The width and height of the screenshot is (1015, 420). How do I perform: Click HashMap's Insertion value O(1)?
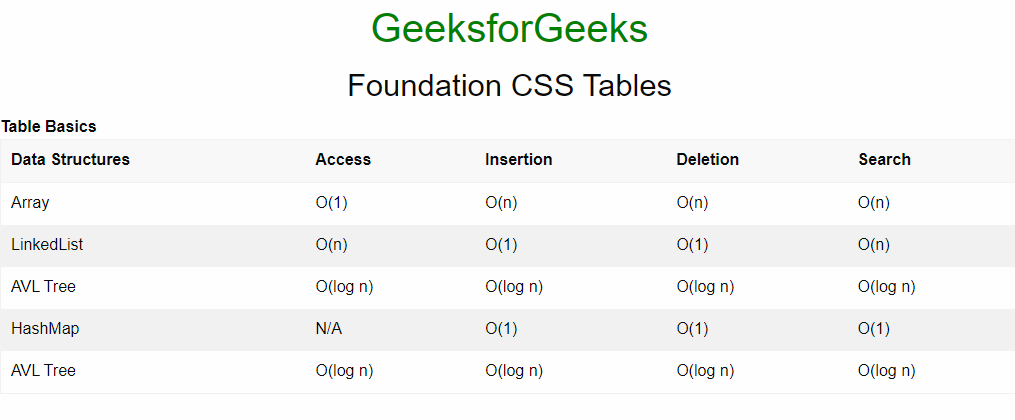click(x=502, y=328)
